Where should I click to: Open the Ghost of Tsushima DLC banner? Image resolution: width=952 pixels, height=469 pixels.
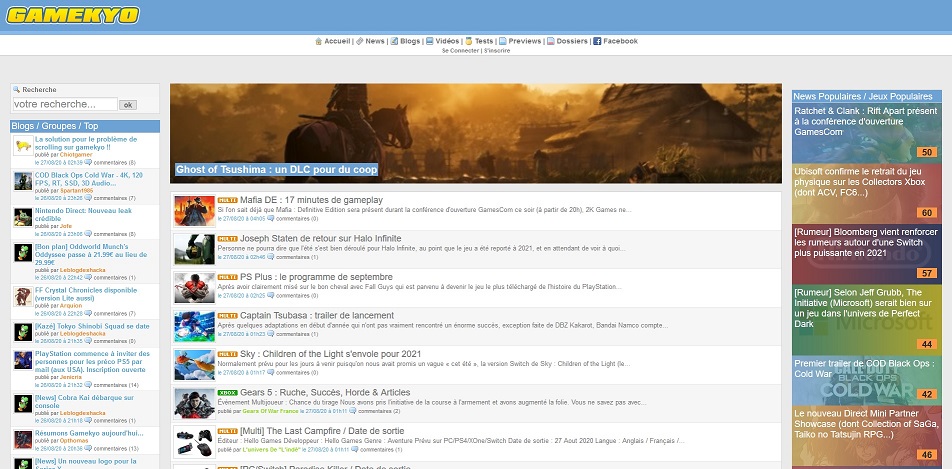coord(476,133)
